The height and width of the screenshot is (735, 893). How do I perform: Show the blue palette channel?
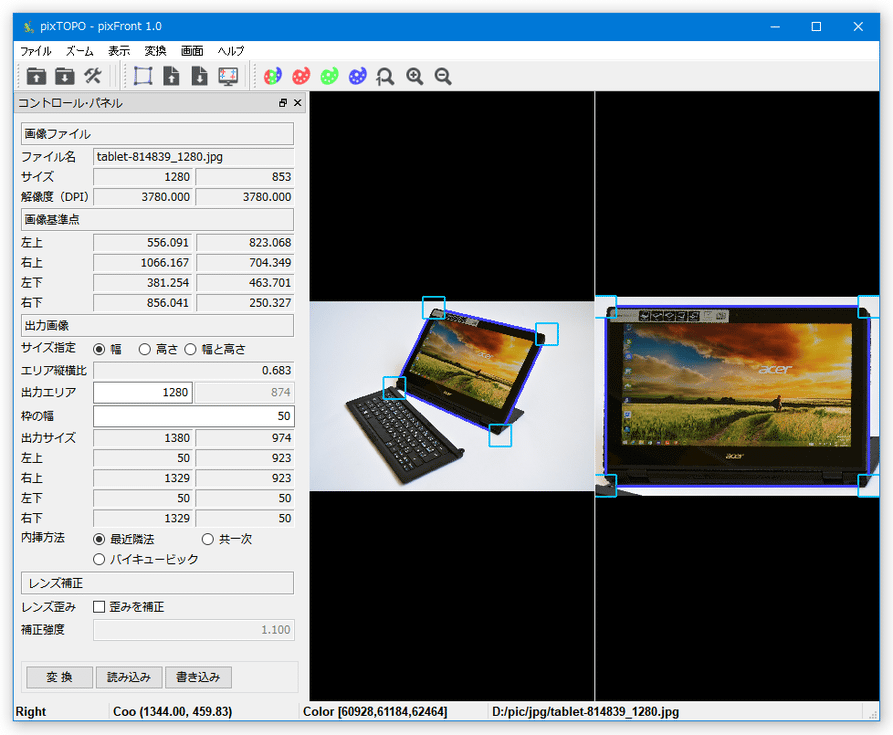tap(358, 76)
